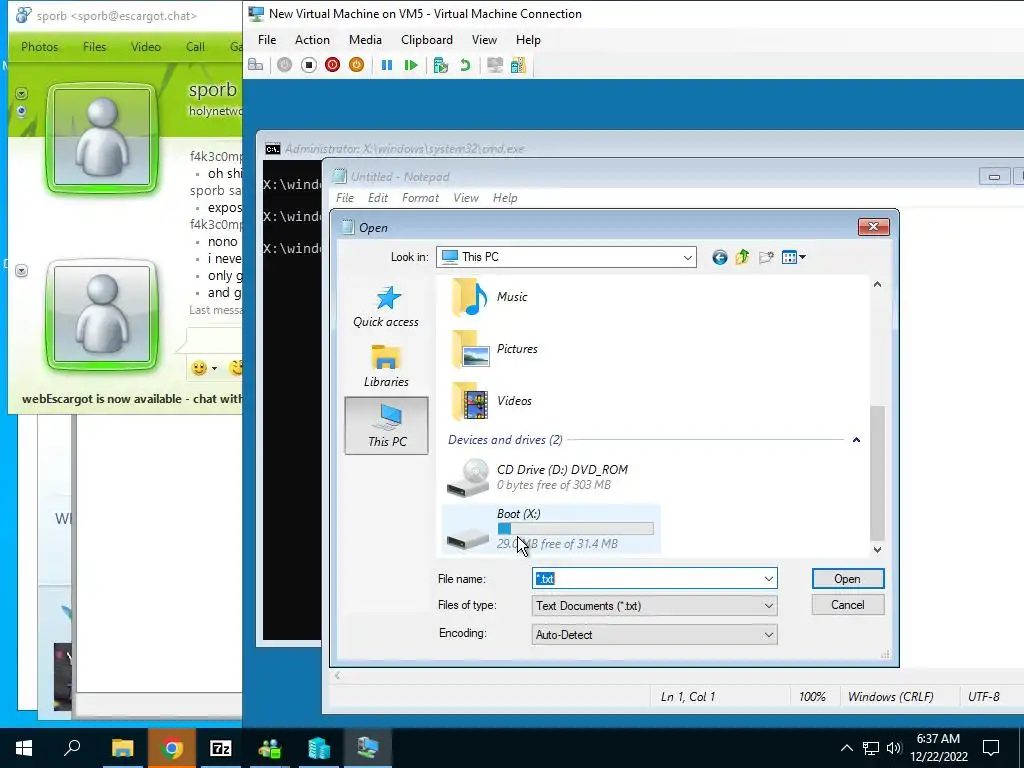Close the Open dialog
Screen dimensions: 1024x768
click(874, 227)
